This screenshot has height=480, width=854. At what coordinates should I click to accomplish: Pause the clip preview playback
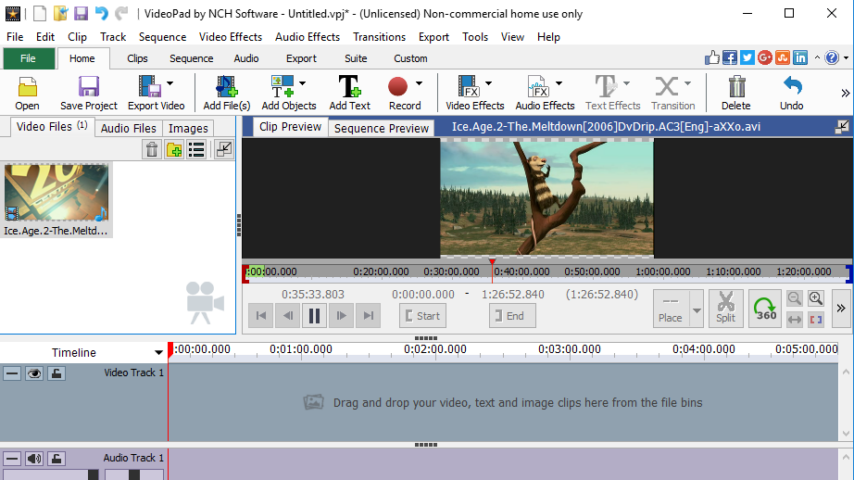(x=314, y=315)
